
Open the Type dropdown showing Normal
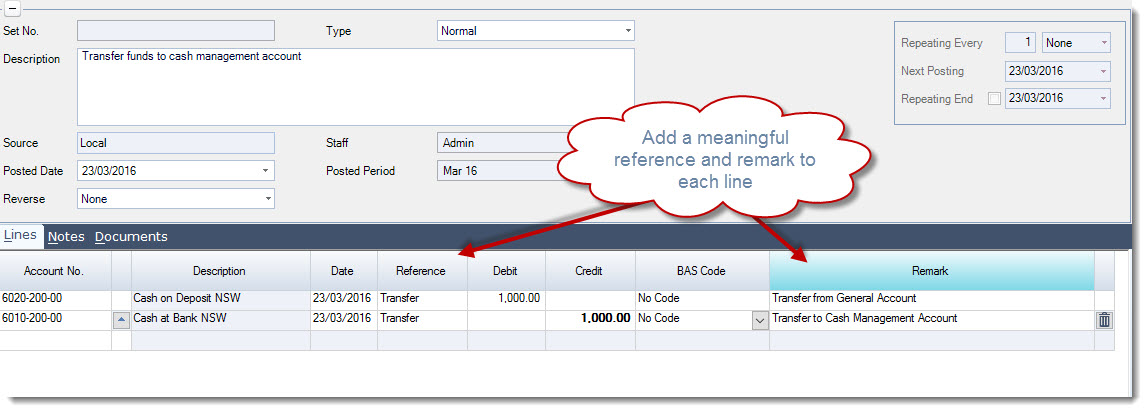(x=628, y=31)
